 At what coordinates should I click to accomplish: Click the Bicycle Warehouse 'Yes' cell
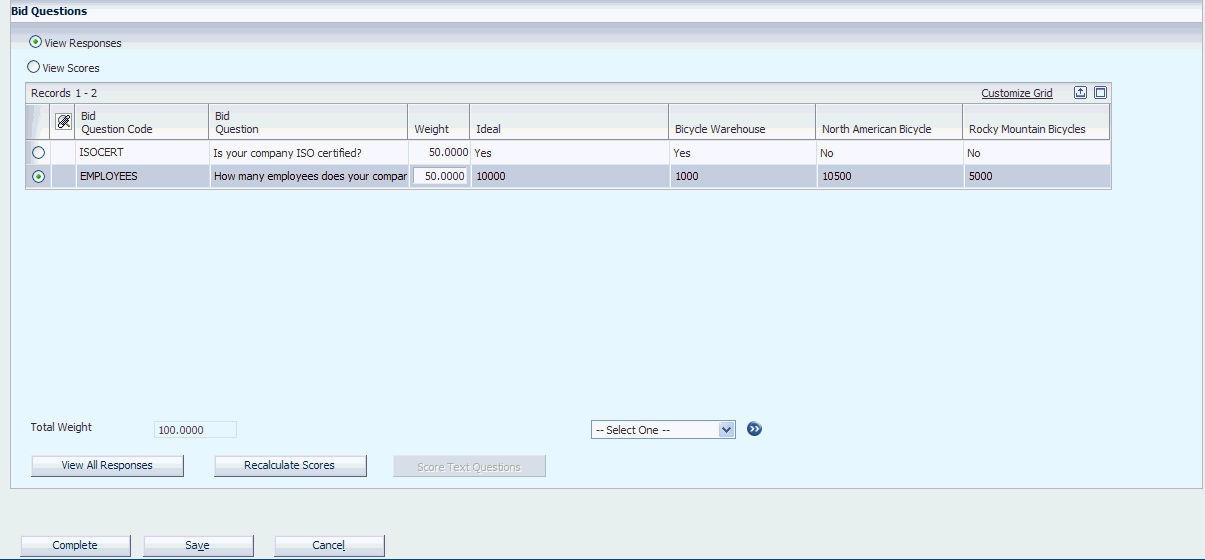[x=742, y=153]
